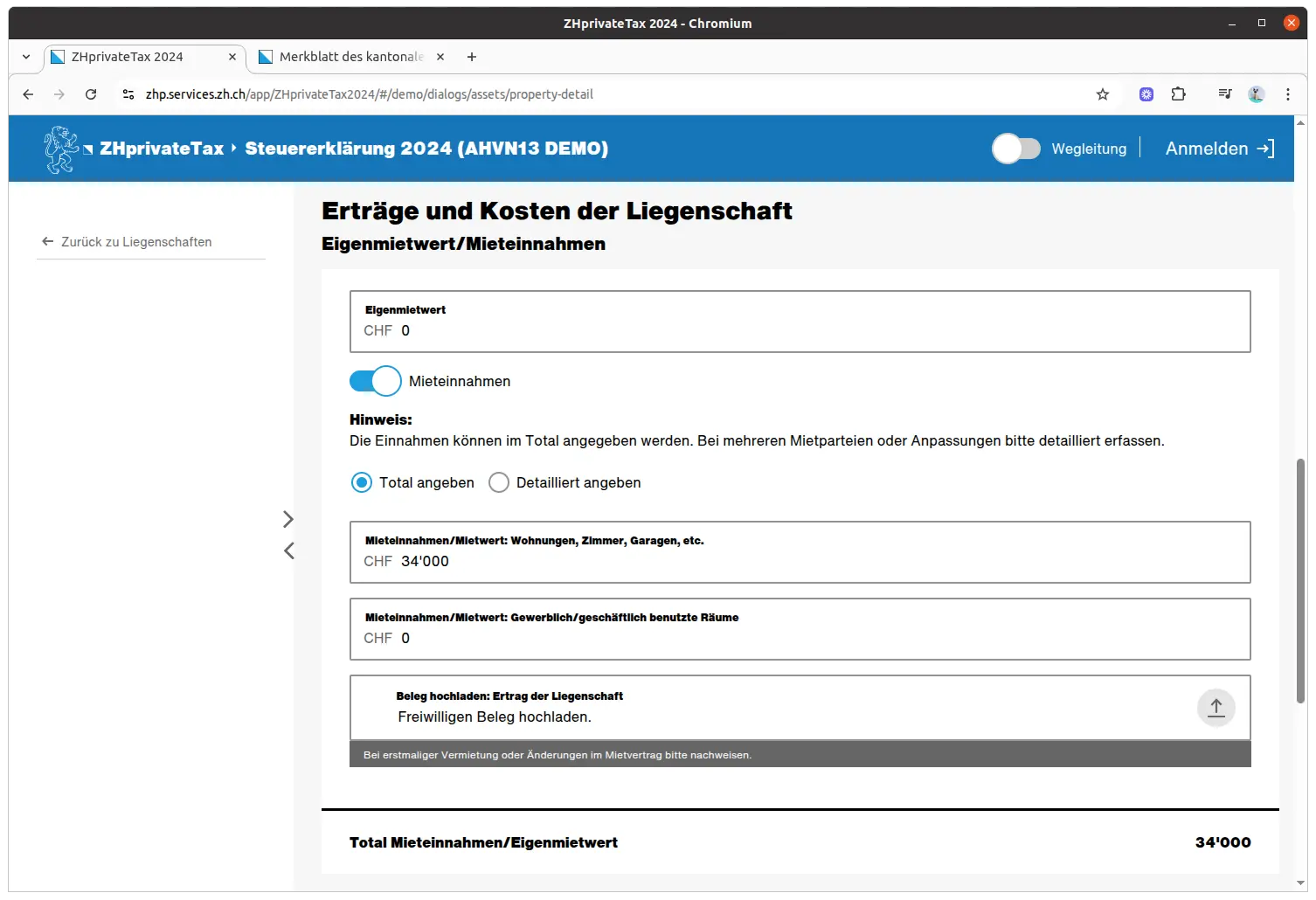
Task: Click the Hinweis: heading text
Action: tap(381, 419)
